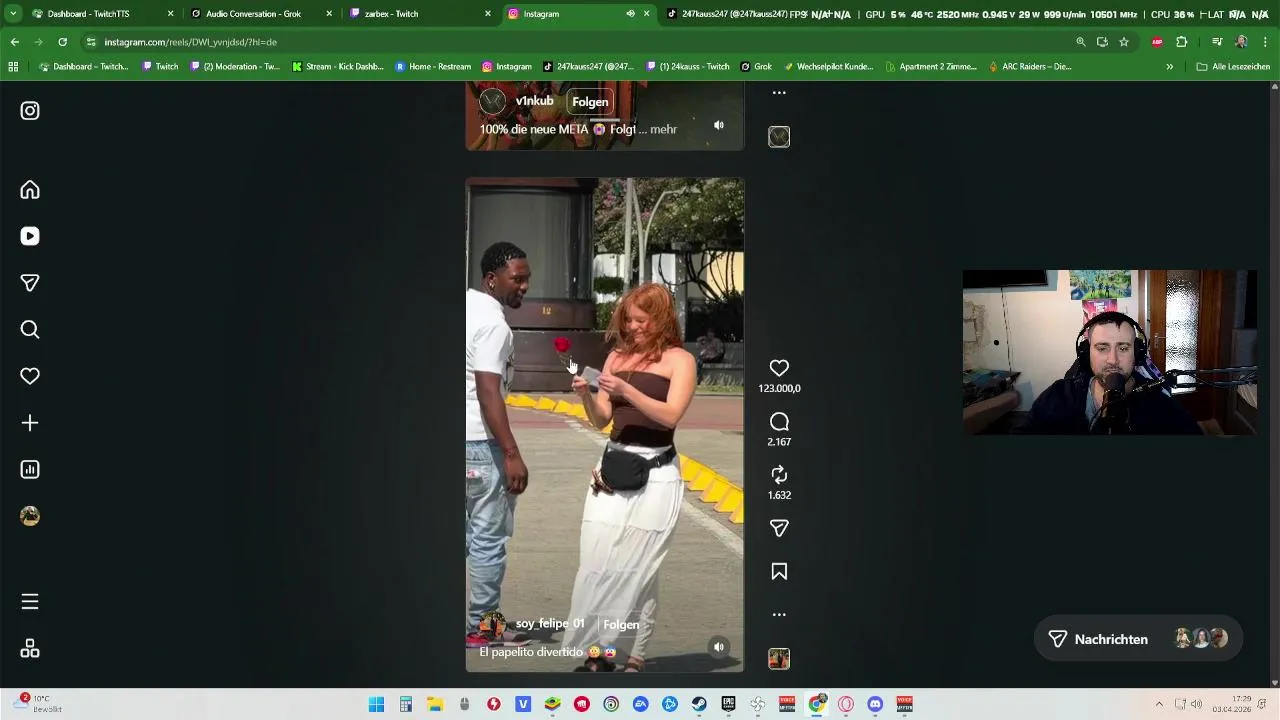Screen dimensions: 1280x720
Task: Open the Nachrichten messages popup
Action: click(x=1137, y=639)
